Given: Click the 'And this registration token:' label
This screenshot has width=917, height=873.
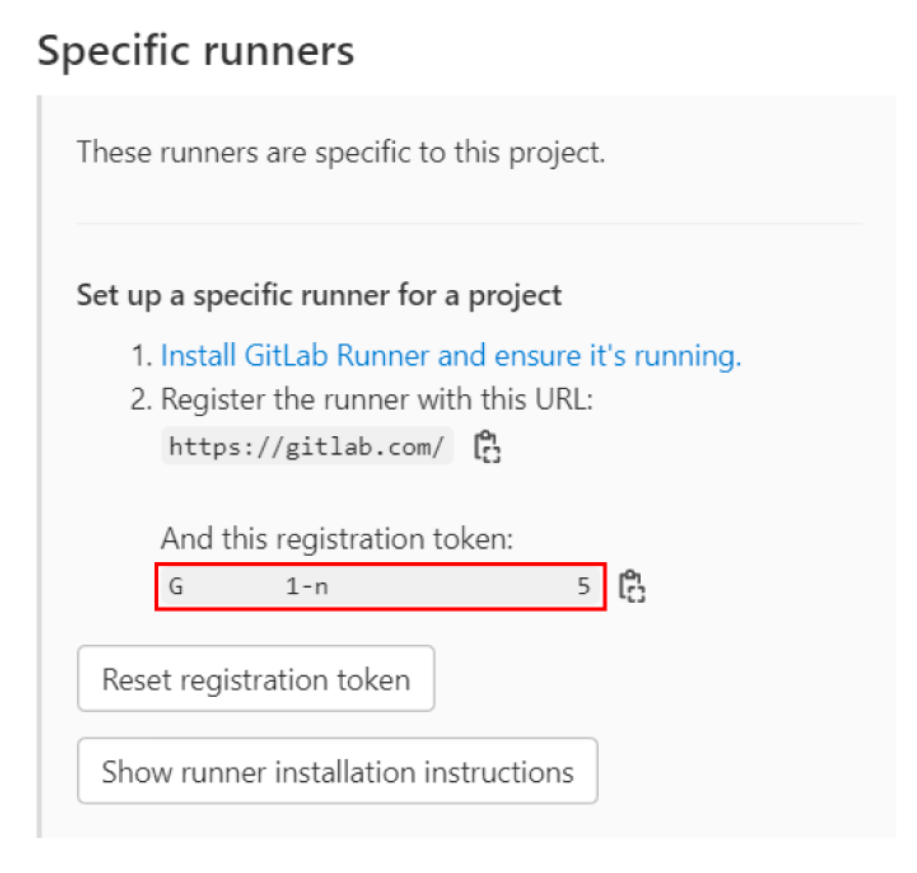Looking at the screenshot, I should tap(336, 540).
